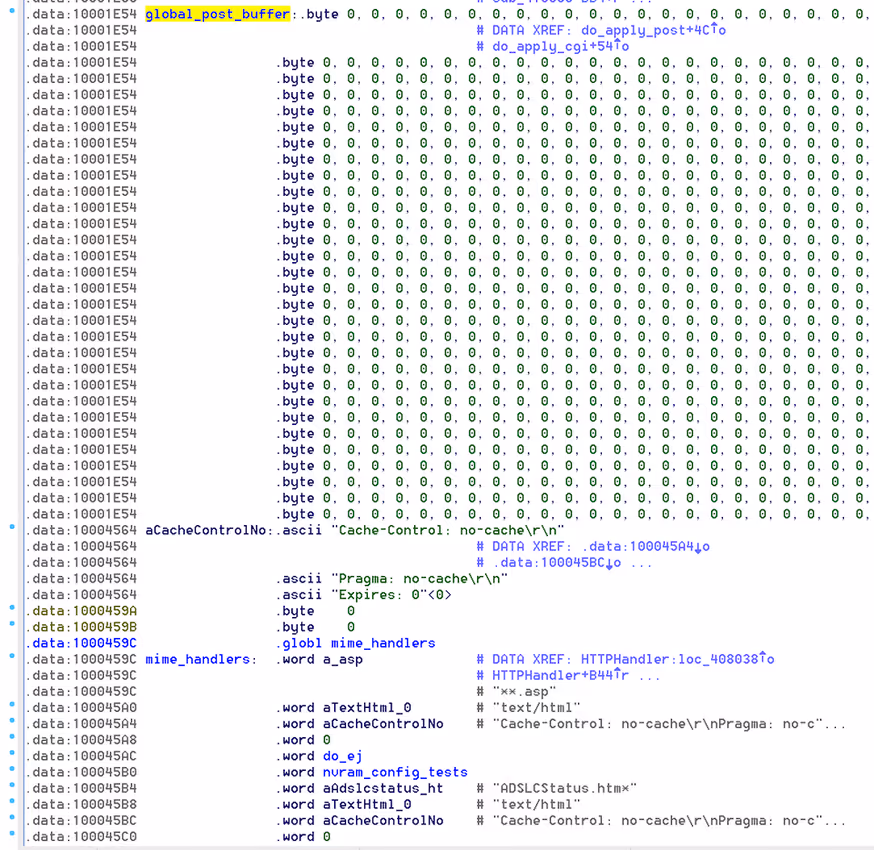Follow the HTTPHandler+B44 cross reference

[560, 676]
